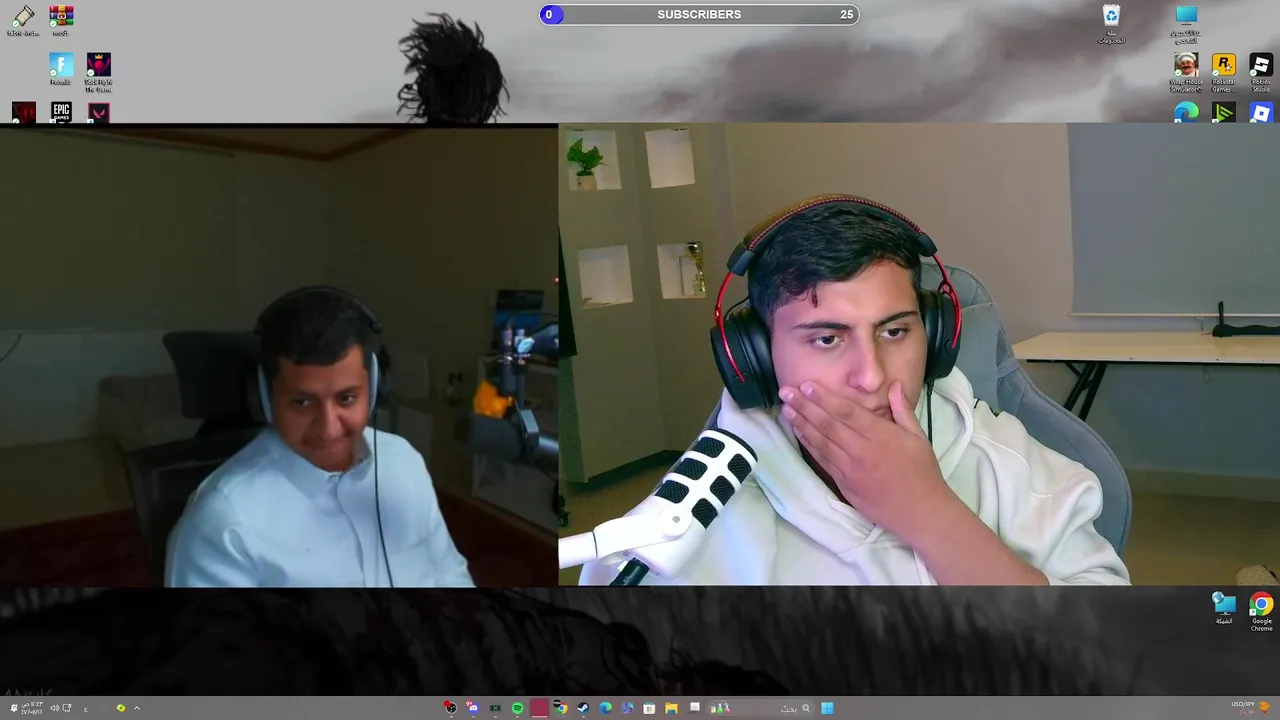Click the SUBSCRIBERS goal progress bar
Screen dimensions: 1280x720
click(x=699, y=14)
